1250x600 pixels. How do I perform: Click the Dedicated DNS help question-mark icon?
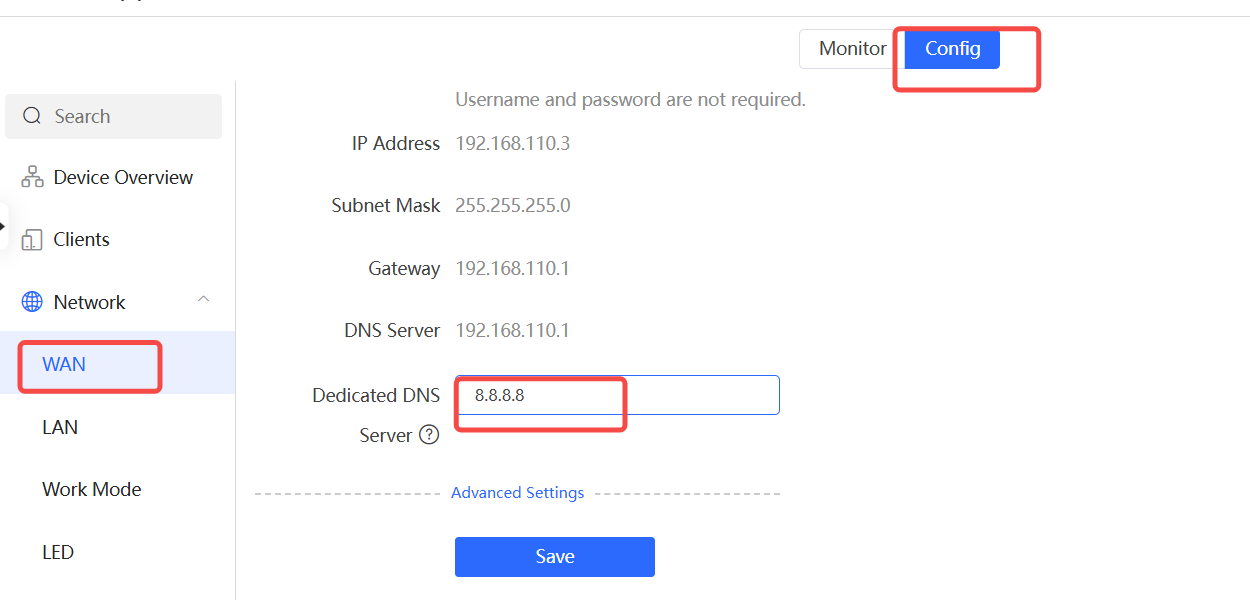point(429,435)
